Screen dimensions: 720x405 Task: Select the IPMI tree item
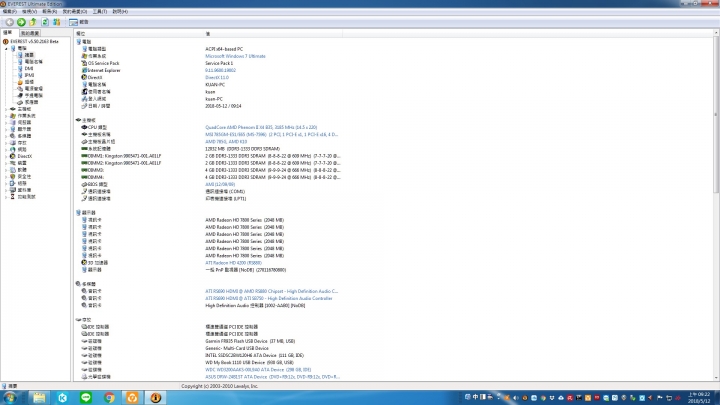pos(26,75)
